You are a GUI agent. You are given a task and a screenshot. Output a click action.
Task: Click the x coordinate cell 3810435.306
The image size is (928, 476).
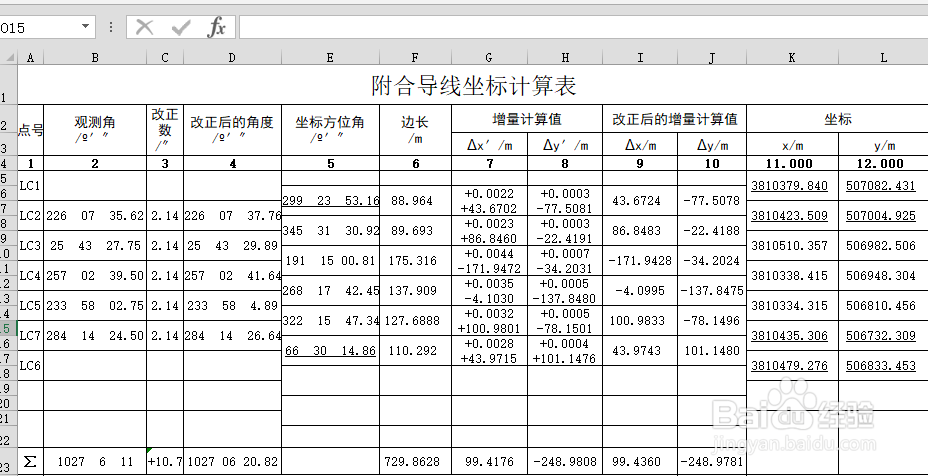click(792, 335)
